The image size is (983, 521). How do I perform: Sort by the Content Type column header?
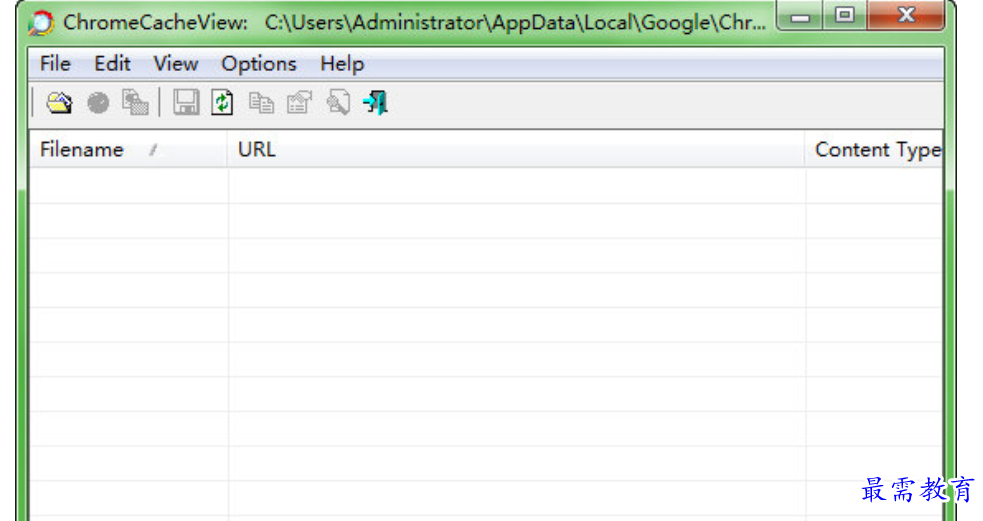click(x=874, y=149)
